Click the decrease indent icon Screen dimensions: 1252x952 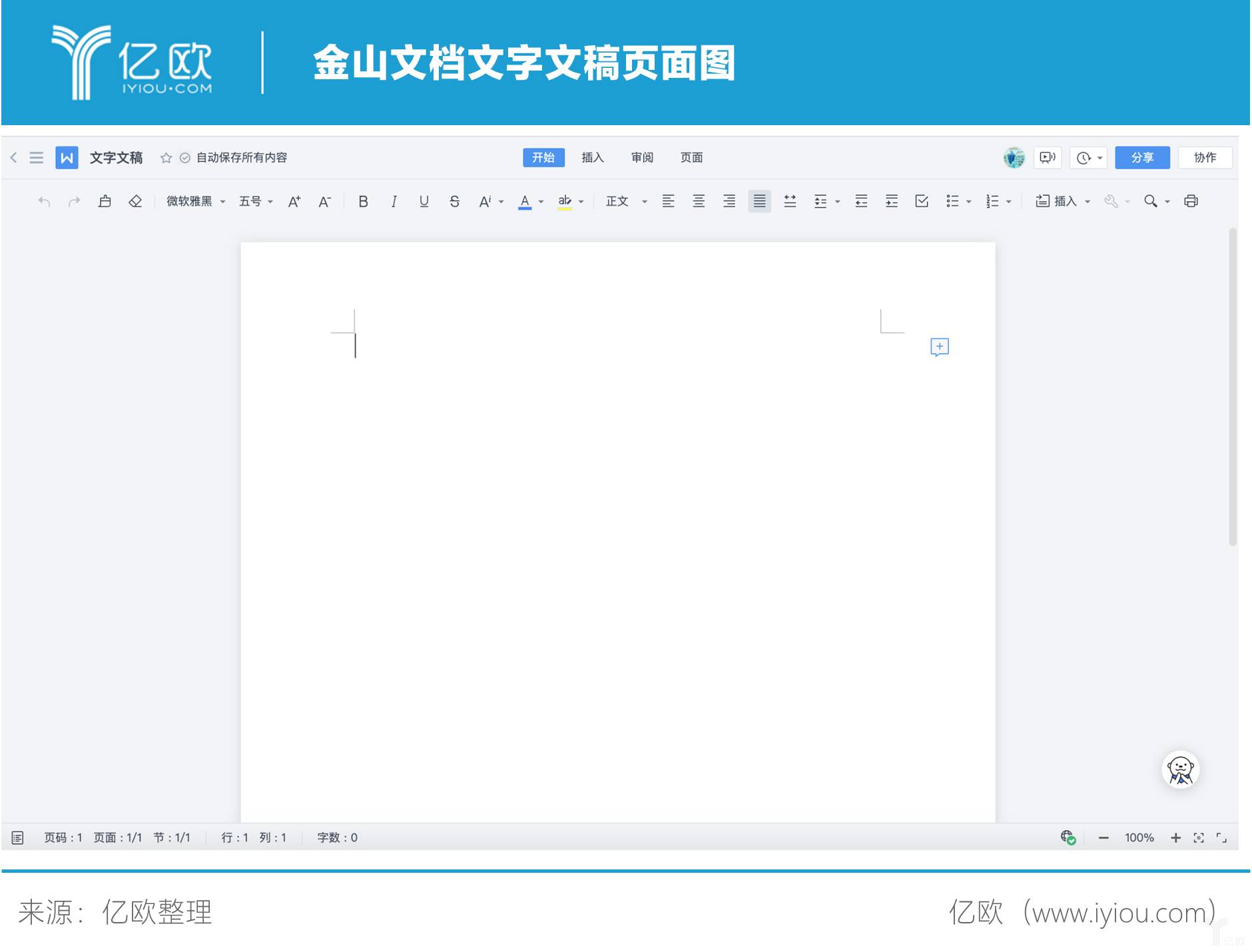point(861,201)
